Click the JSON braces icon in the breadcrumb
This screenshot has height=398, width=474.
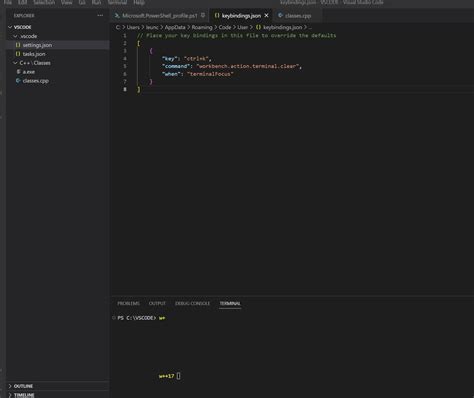pyautogui.click(x=258, y=27)
